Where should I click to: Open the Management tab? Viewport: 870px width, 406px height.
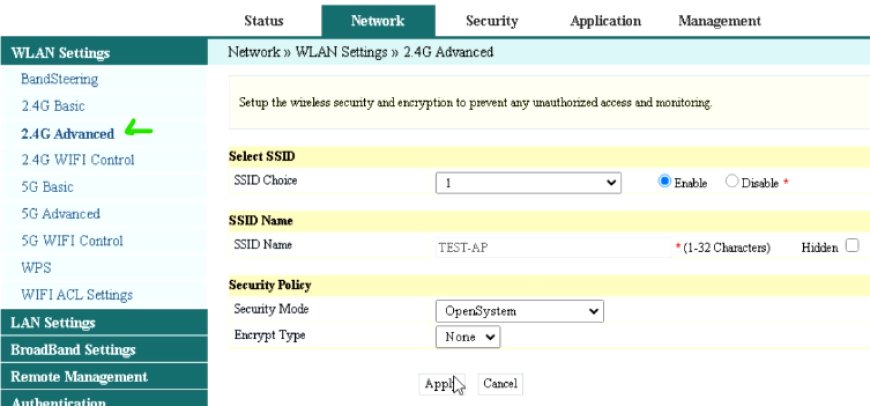coord(720,21)
